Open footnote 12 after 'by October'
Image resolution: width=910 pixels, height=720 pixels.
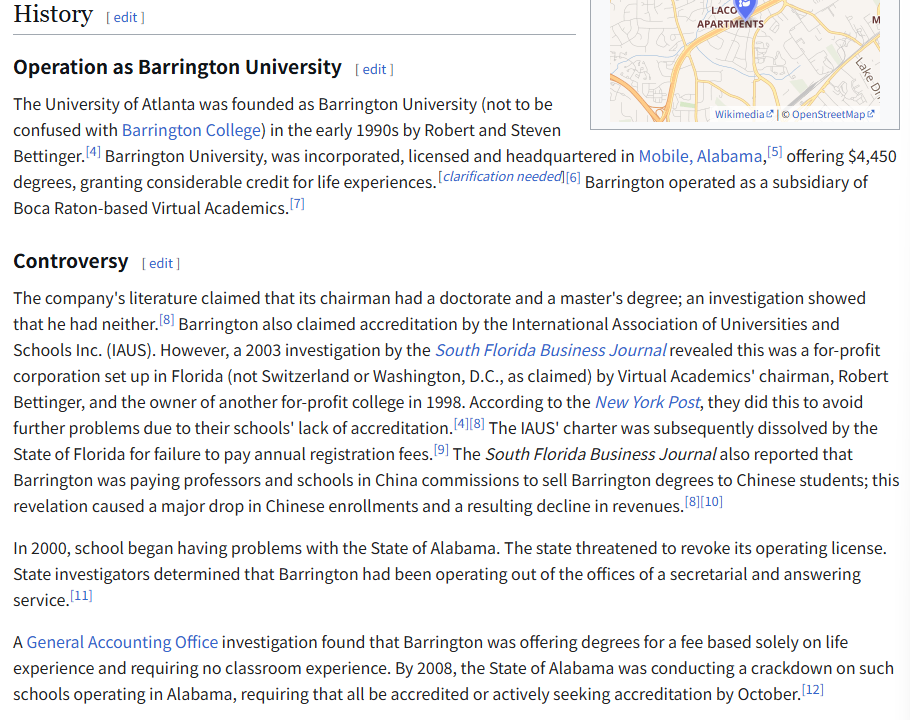812,690
